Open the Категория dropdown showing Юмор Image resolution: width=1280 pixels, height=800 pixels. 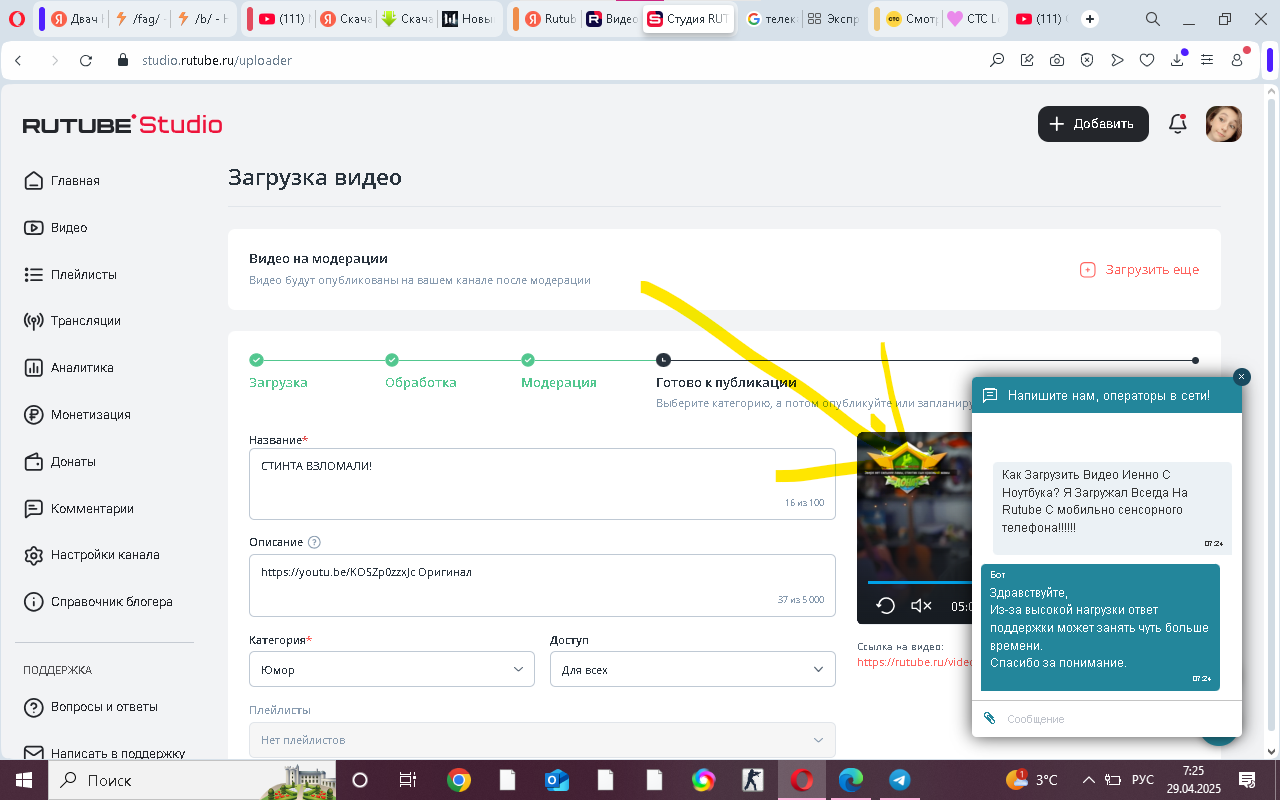coord(392,670)
